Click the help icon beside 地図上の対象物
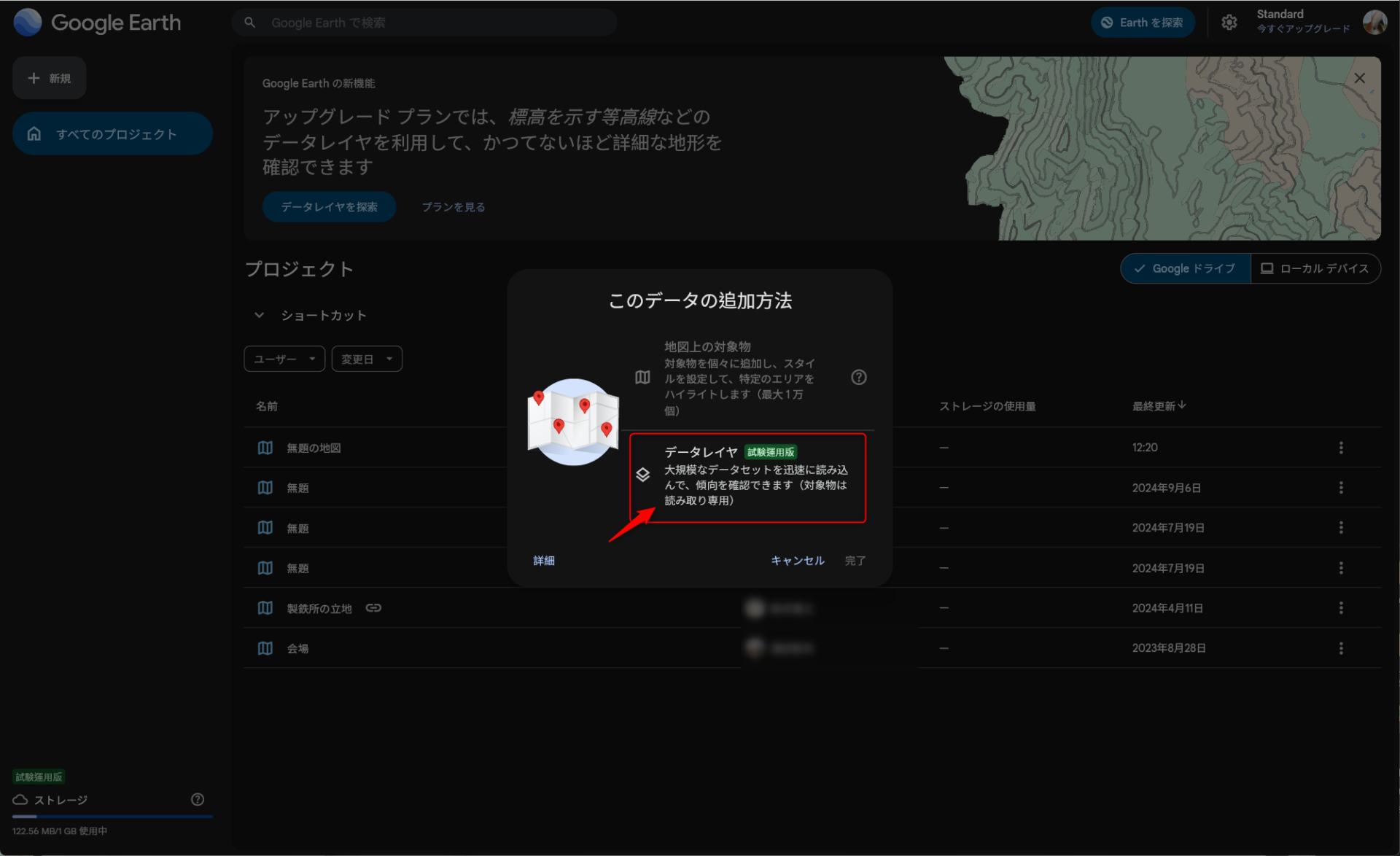1400x856 pixels. tap(858, 377)
